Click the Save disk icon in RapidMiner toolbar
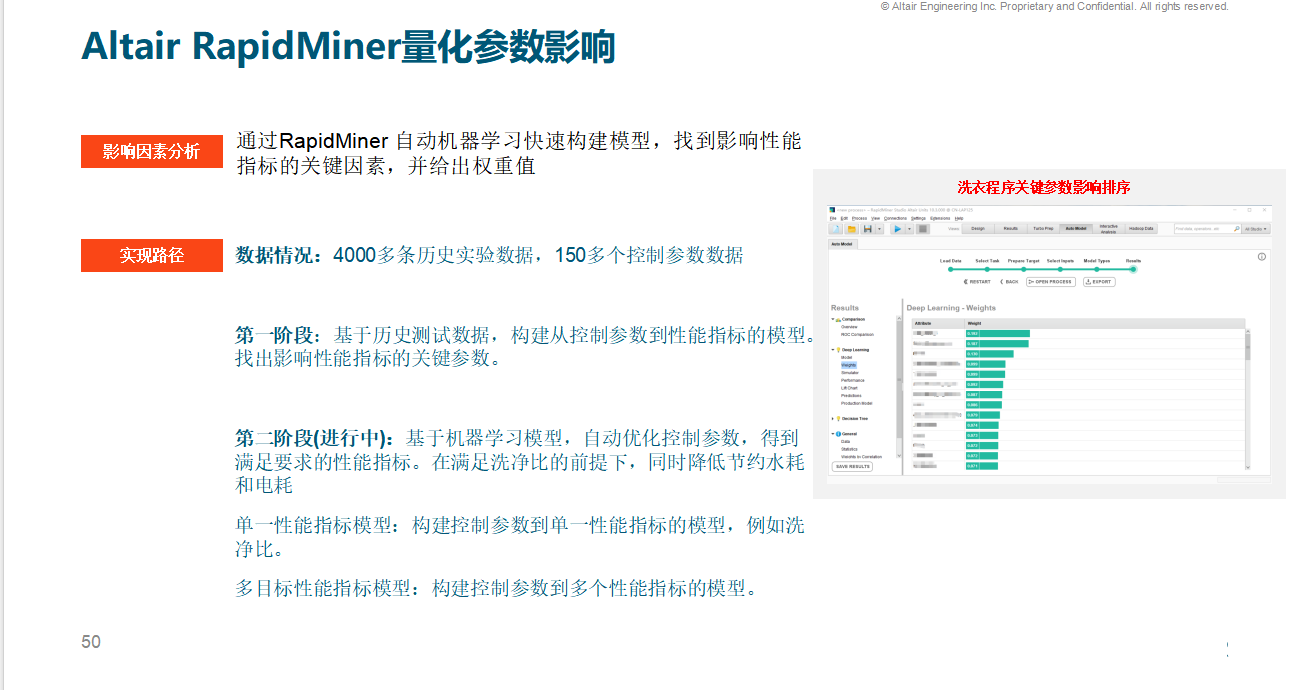 pos(868,229)
